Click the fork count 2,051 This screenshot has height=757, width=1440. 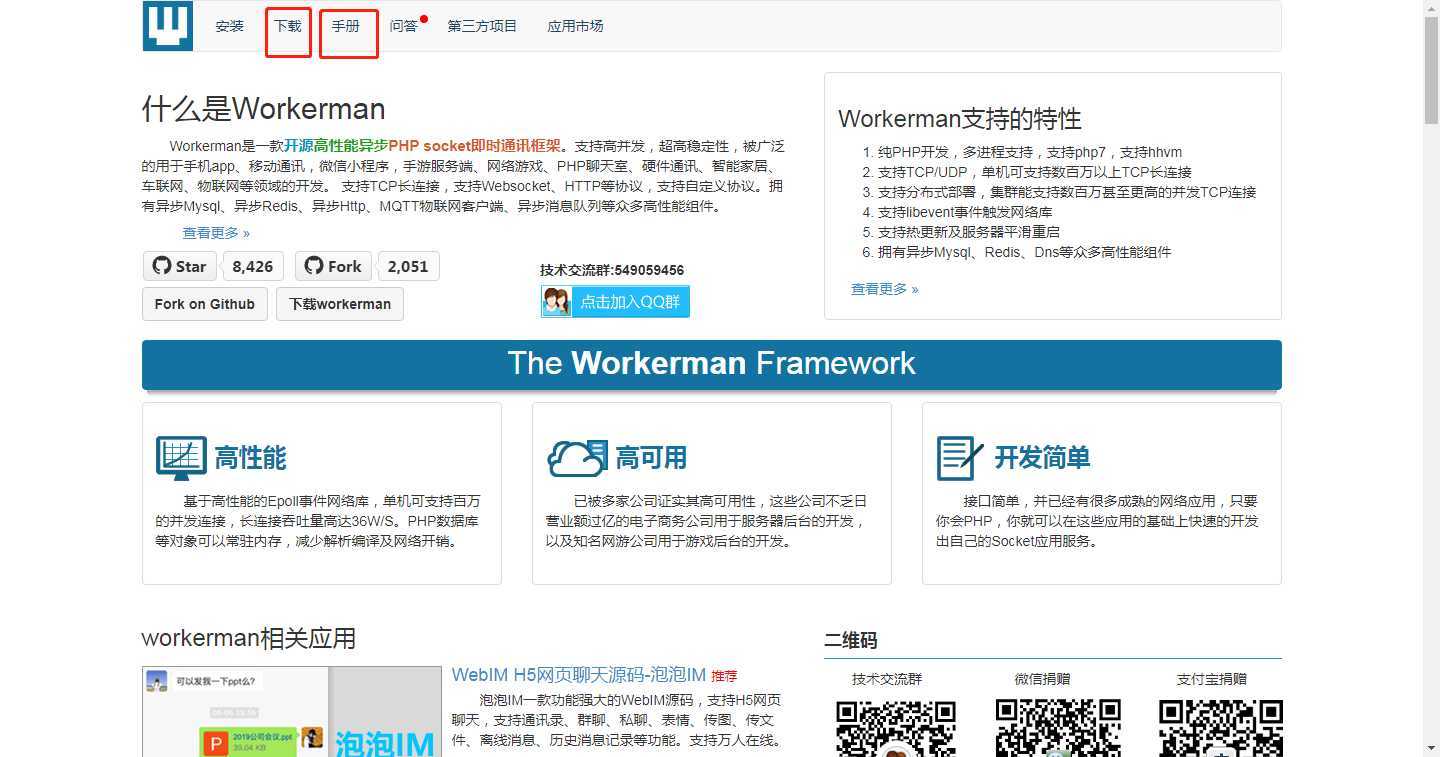point(408,266)
